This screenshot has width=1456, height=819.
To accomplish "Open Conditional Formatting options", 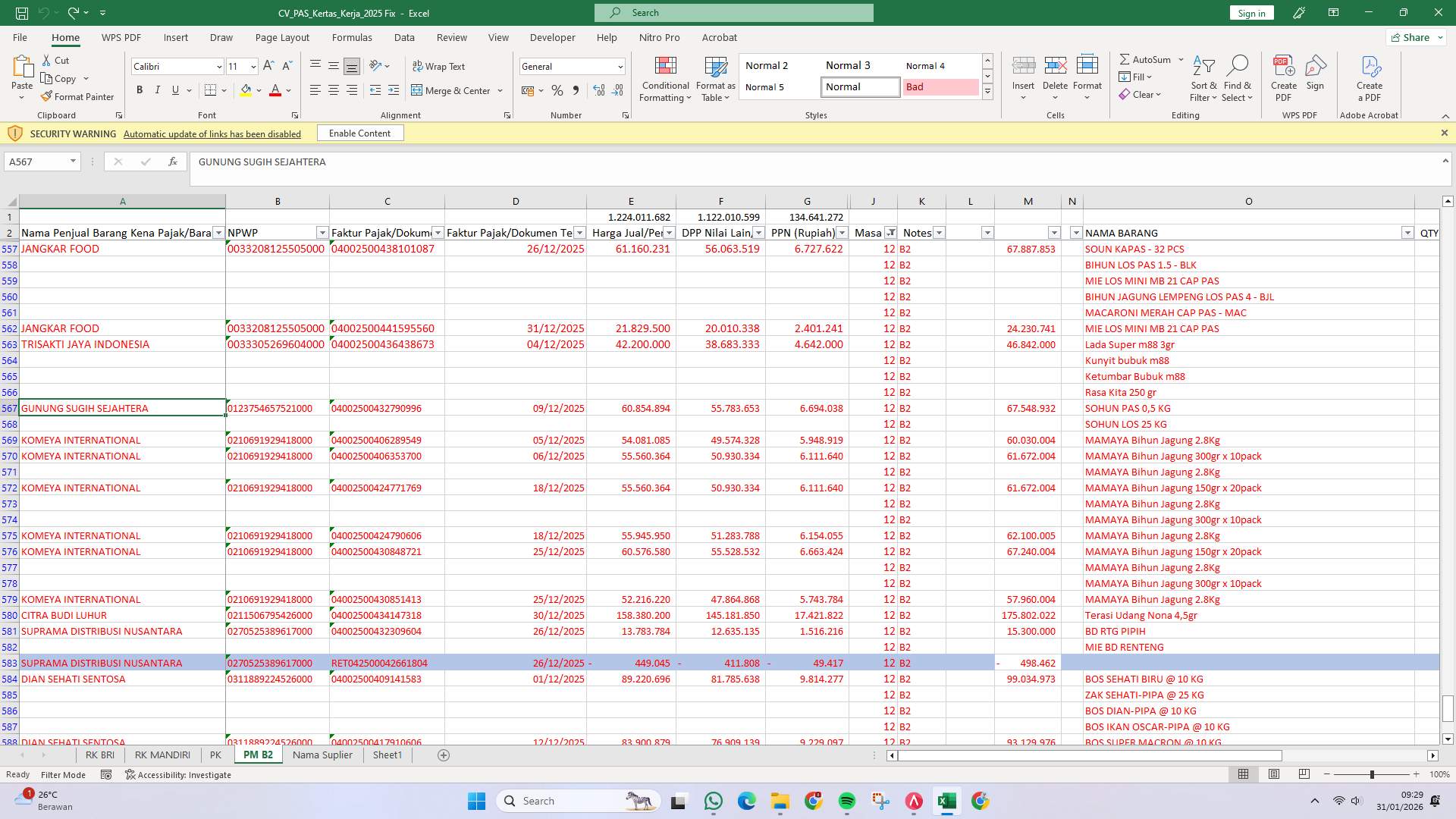I will pos(665,78).
